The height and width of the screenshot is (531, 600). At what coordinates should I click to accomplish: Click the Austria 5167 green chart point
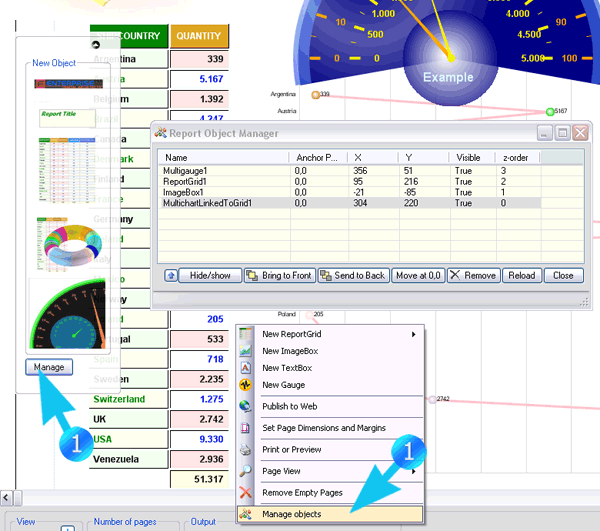coord(550,112)
